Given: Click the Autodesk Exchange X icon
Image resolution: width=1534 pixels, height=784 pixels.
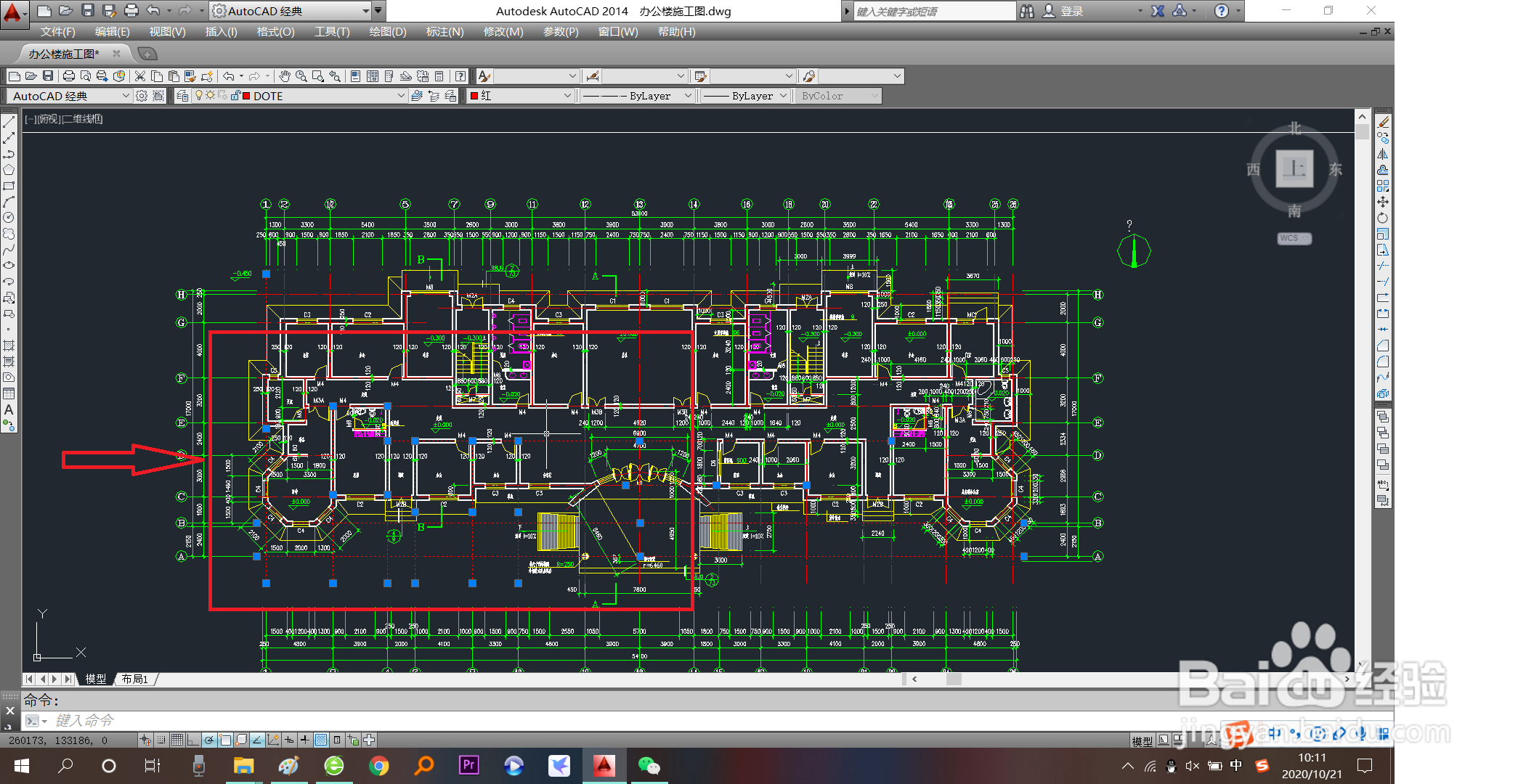Looking at the screenshot, I should (1158, 11).
